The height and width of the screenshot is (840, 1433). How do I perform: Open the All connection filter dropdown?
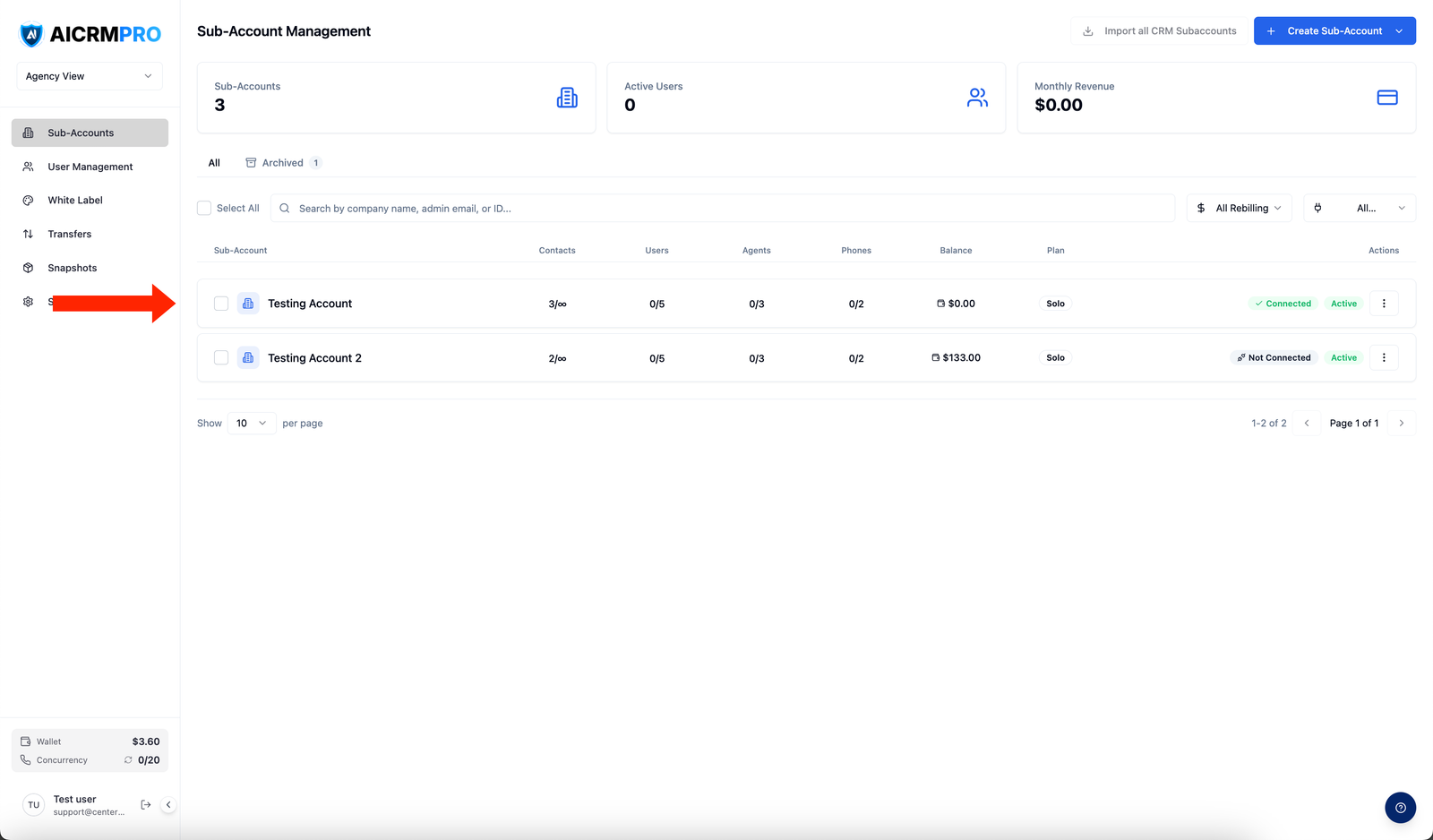coord(1360,208)
